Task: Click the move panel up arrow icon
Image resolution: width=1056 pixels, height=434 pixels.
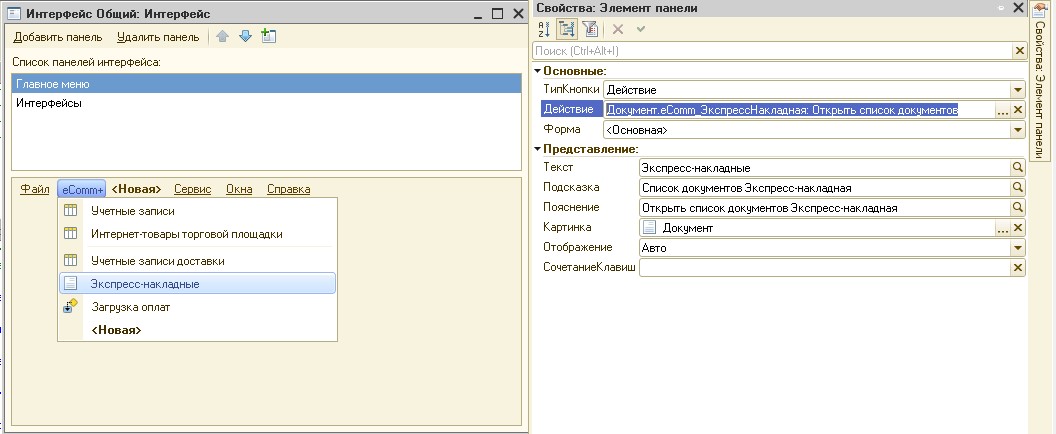Action: pyautogui.click(x=222, y=37)
